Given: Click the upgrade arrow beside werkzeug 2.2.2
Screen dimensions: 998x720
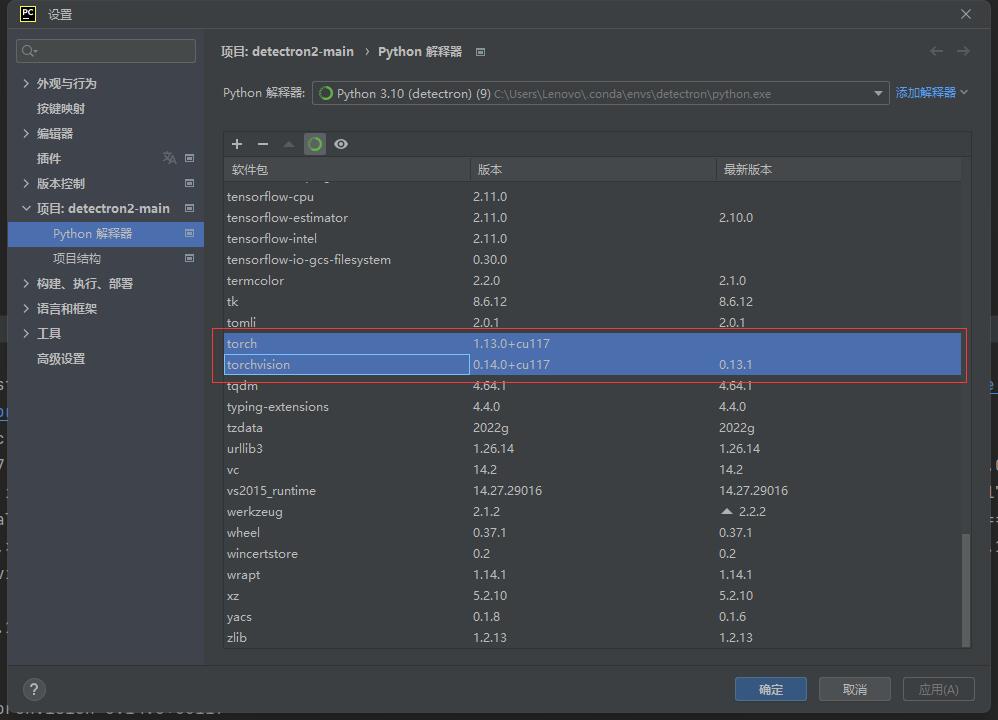Looking at the screenshot, I should click(726, 511).
